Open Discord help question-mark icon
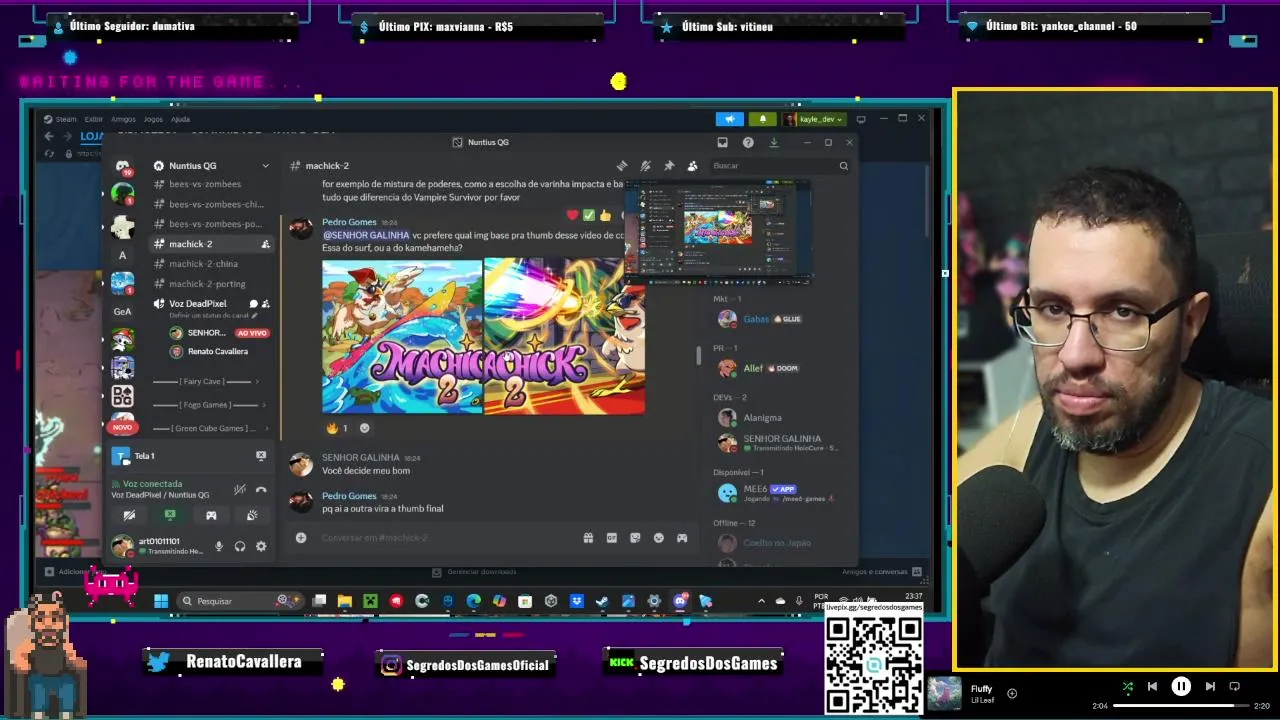The image size is (1280, 720). click(x=748, y=143)
